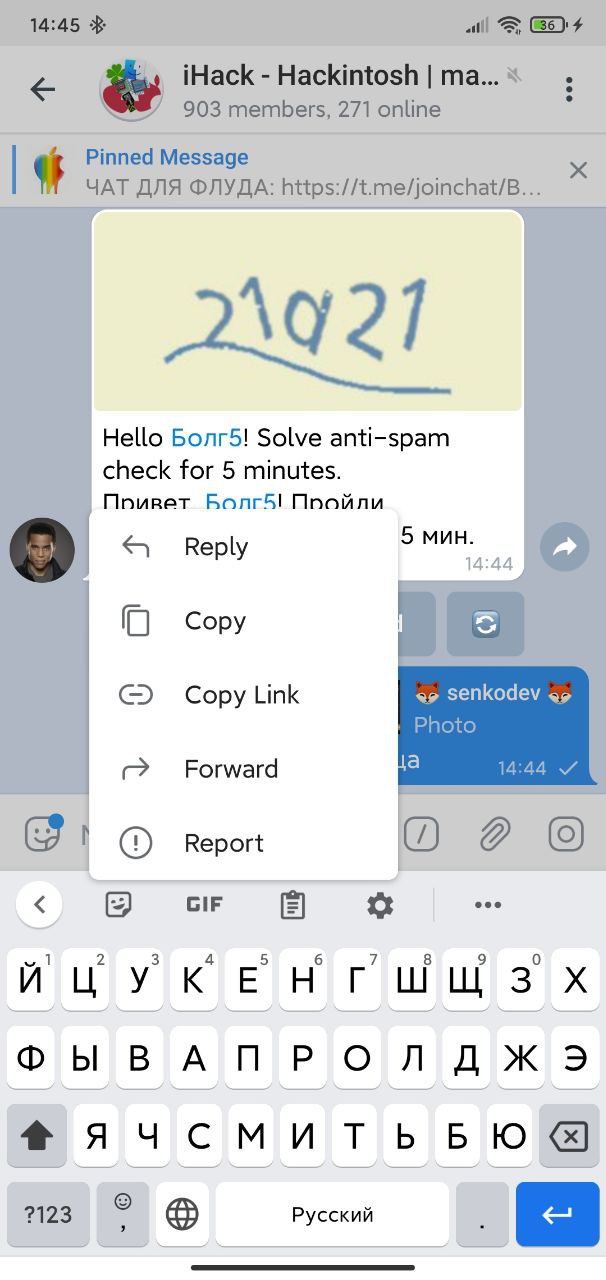Dismiss the pinned message bar
The image size is (606, 1280).
click(x=578, y=170)
